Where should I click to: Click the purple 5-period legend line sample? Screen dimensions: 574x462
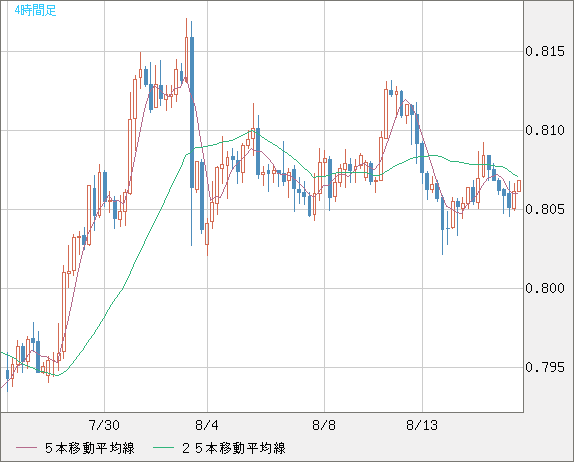click(x=26, y=448)
